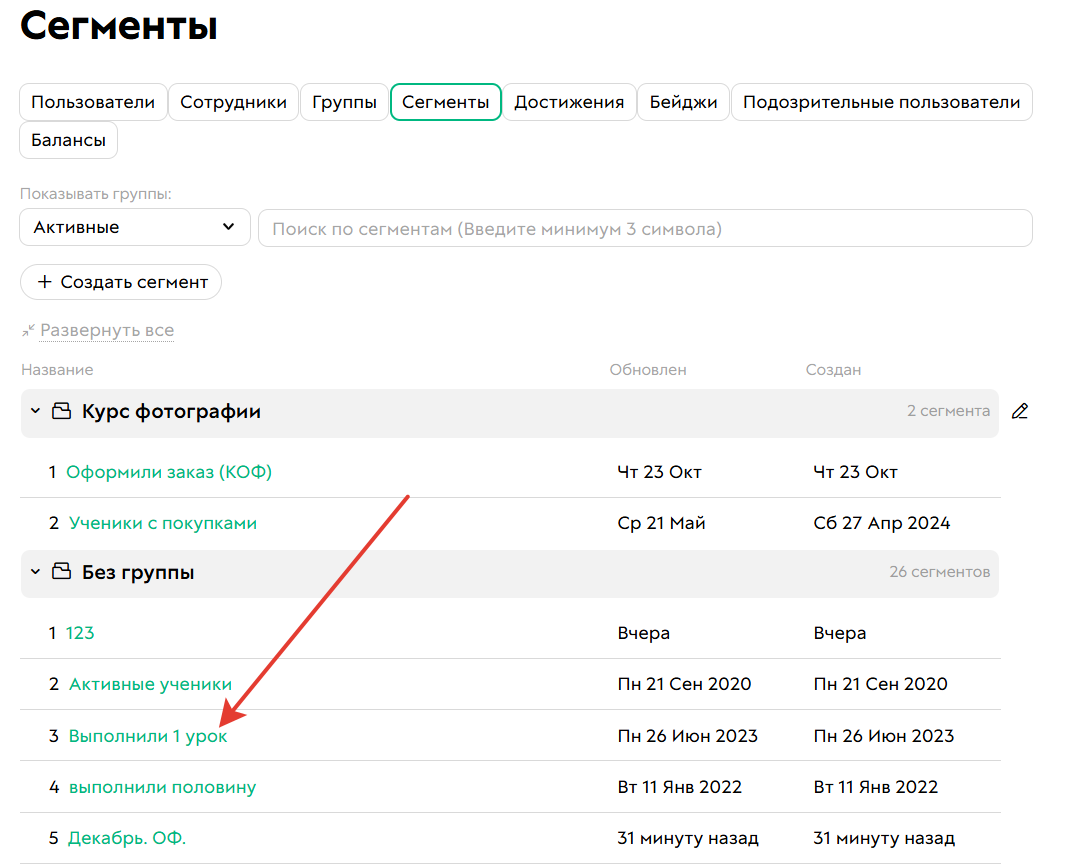Open the Бейджи tab
Viewport: 1078px width, 864px height.
(683, 102)
